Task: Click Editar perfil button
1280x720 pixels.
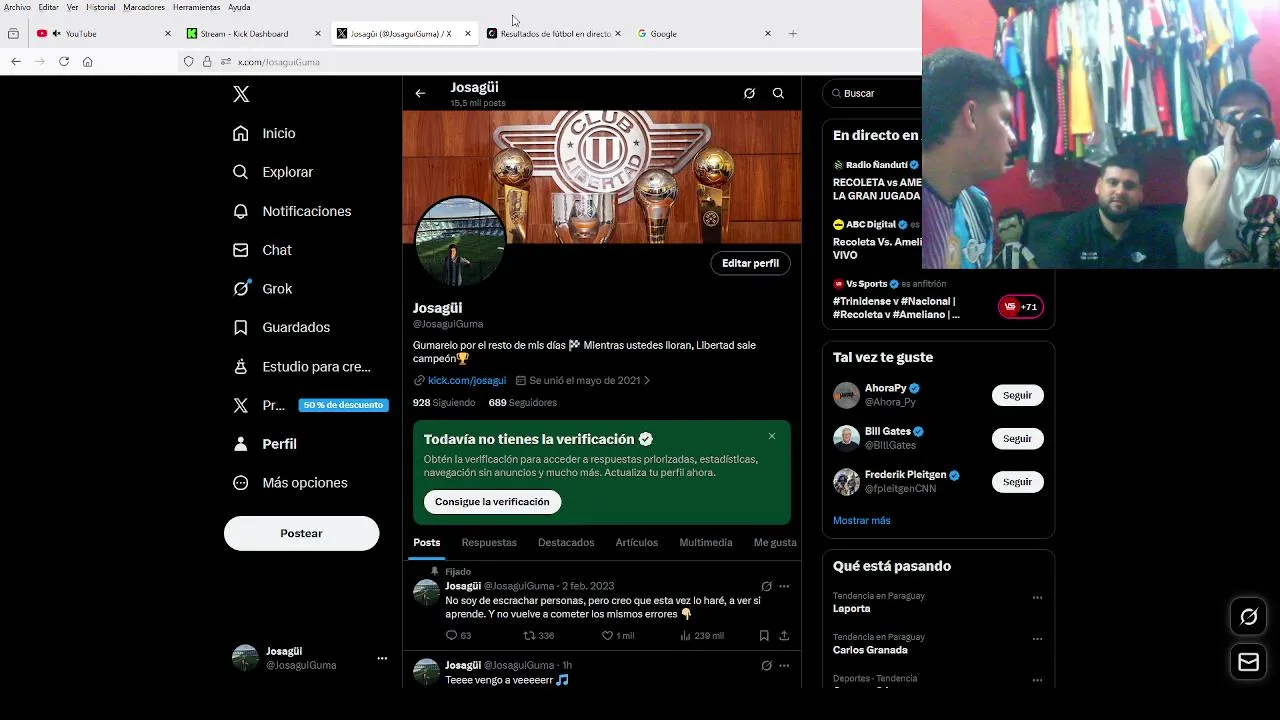Action: [x=750, y=263]
